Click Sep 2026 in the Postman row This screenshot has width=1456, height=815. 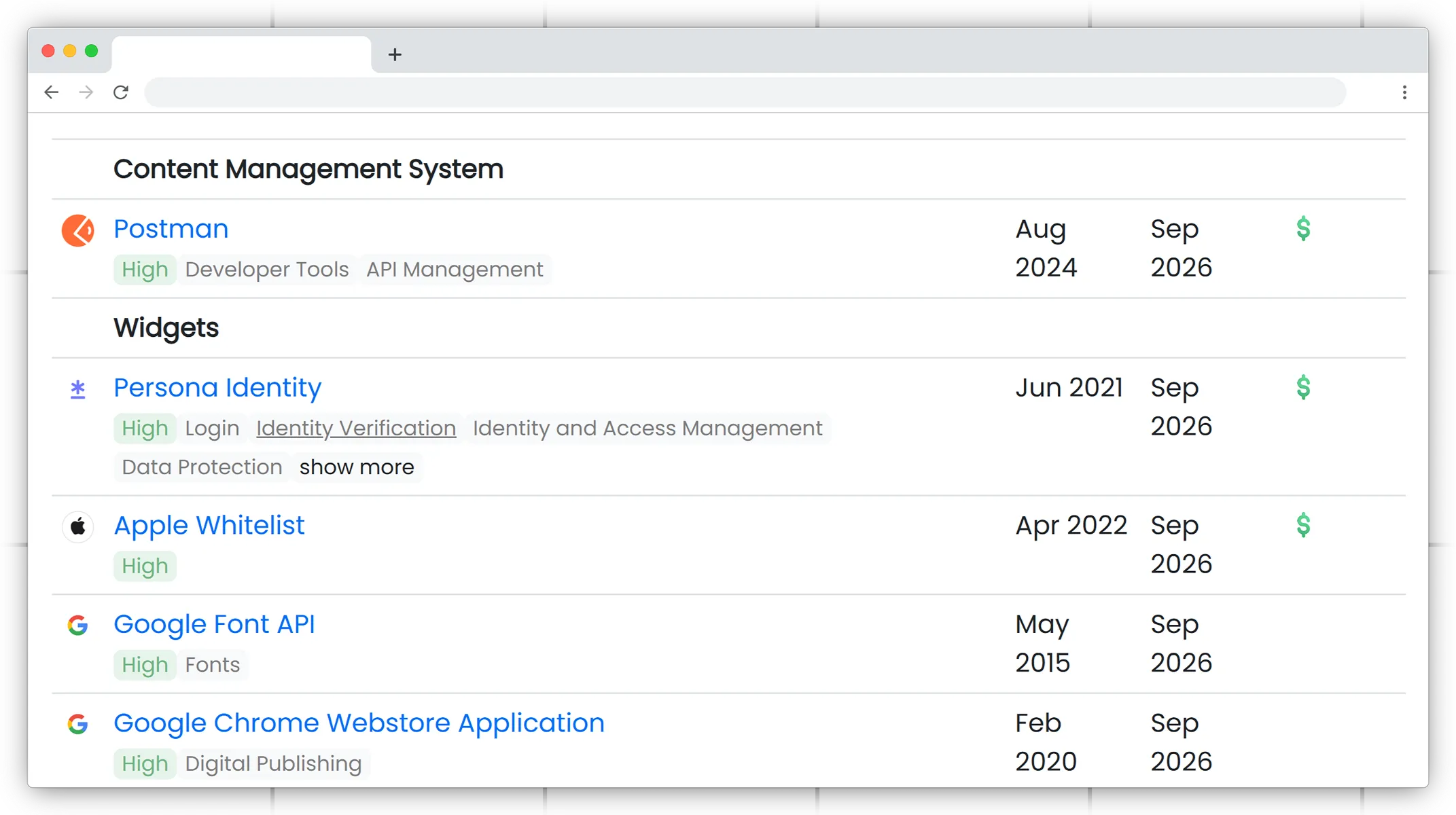tap(1182, 249)
